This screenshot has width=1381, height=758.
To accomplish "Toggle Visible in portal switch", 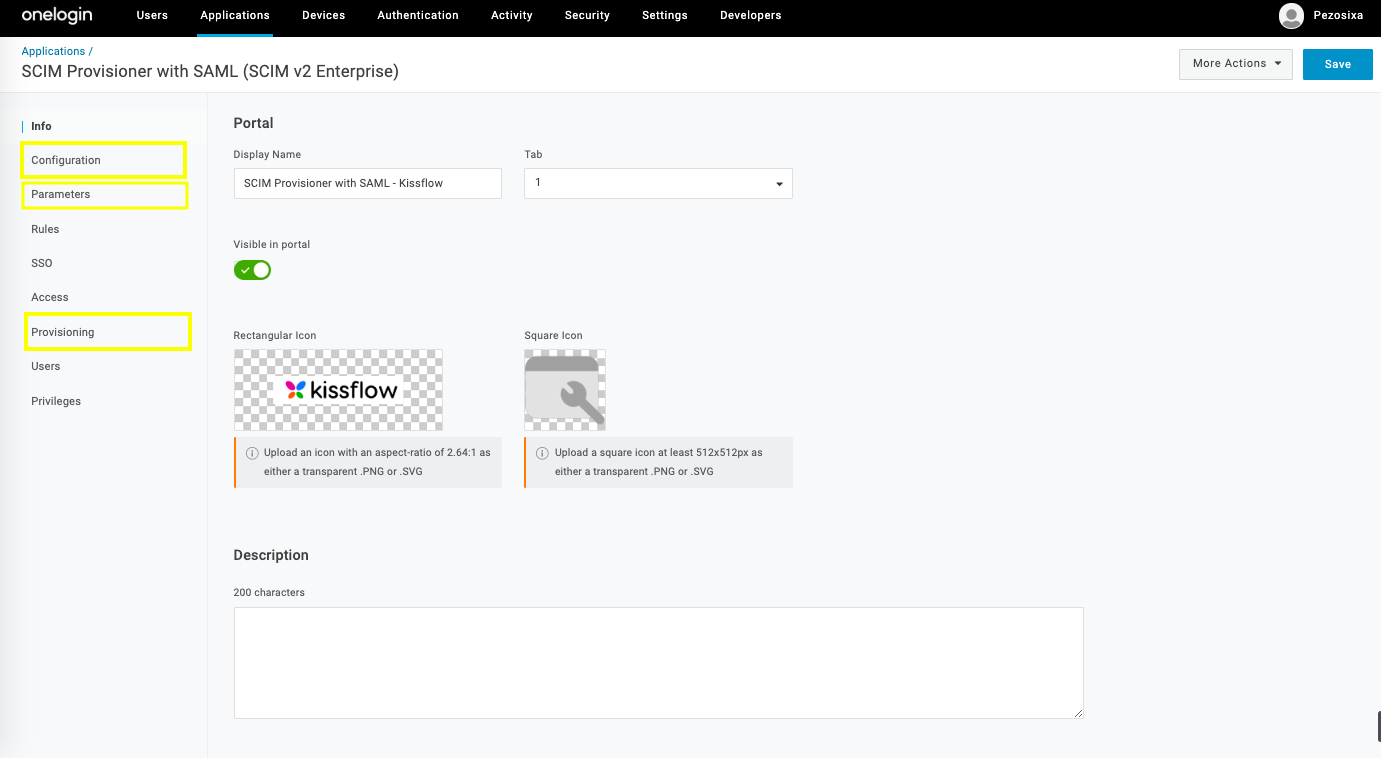I will pyautogui.click(x=252, y=270).
